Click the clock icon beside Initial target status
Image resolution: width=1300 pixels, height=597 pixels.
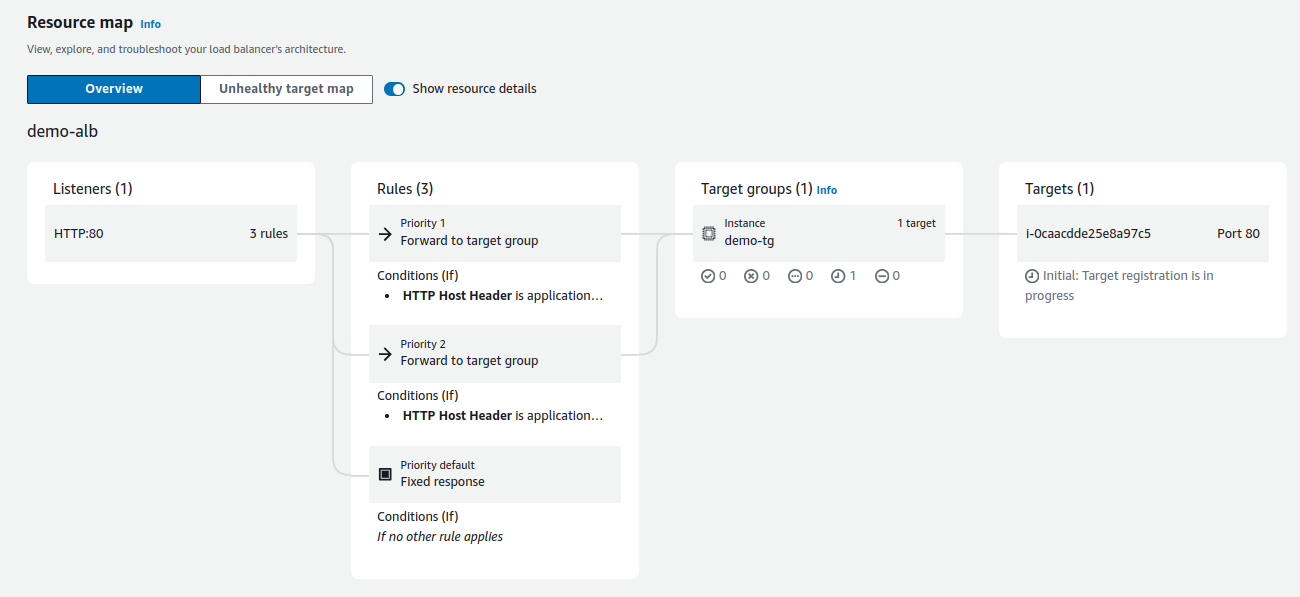(x=1032, y=276)
